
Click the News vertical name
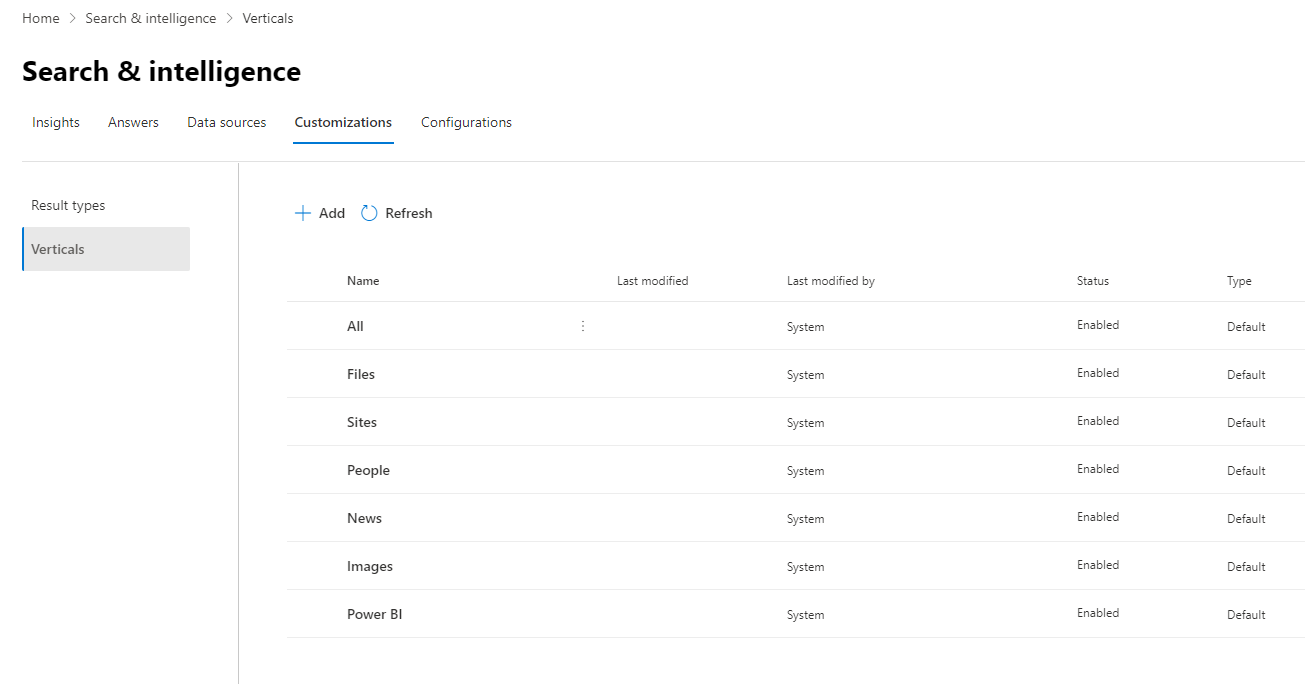coord(364,518)
